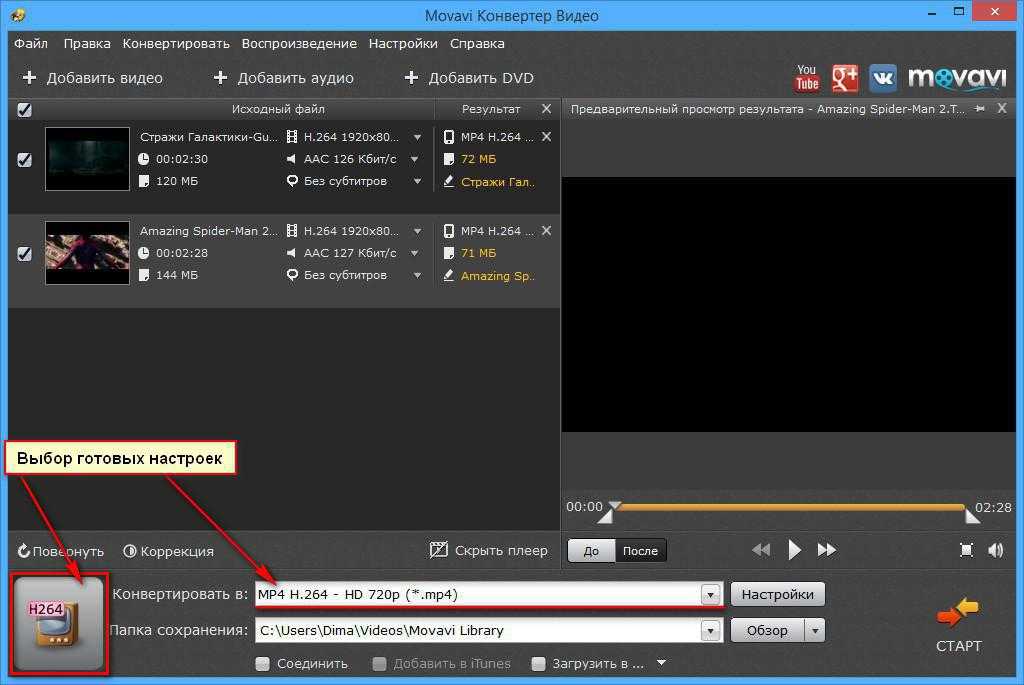Open the VK social icon
Screen dimensions: 1024x685
pyautogui.click(x=882, y=78)
